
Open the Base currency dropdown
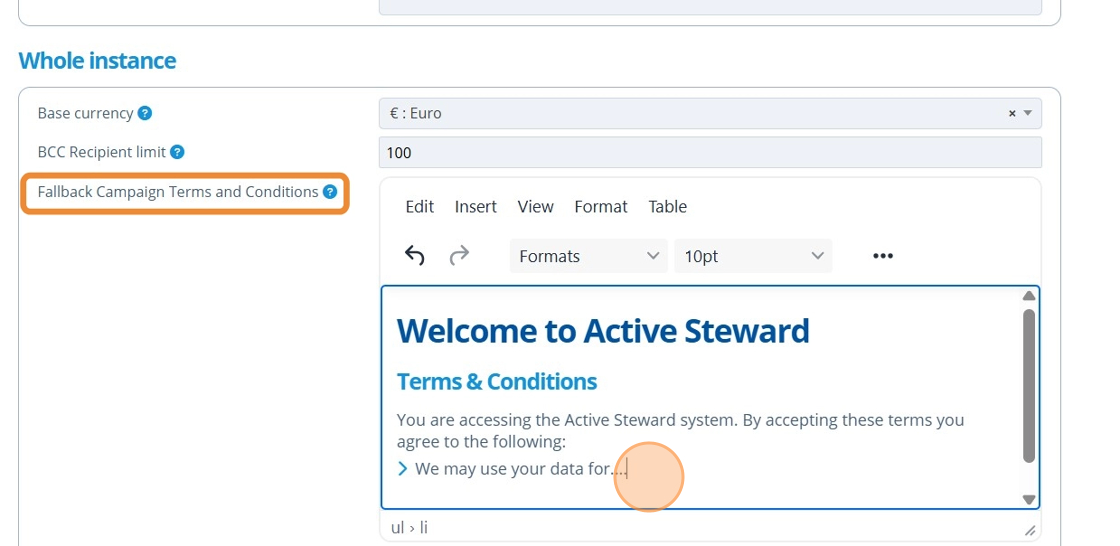710,114
